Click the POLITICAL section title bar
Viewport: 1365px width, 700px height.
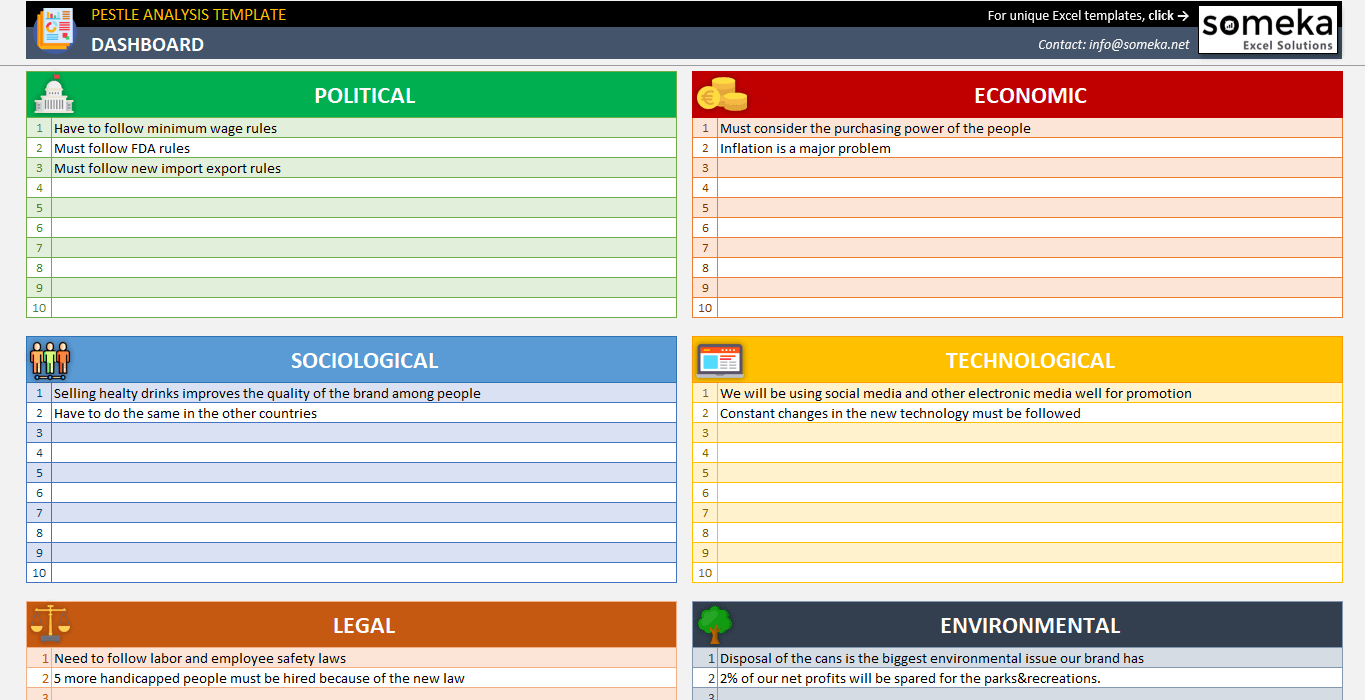pyautogui.click(x=364, y=95)
